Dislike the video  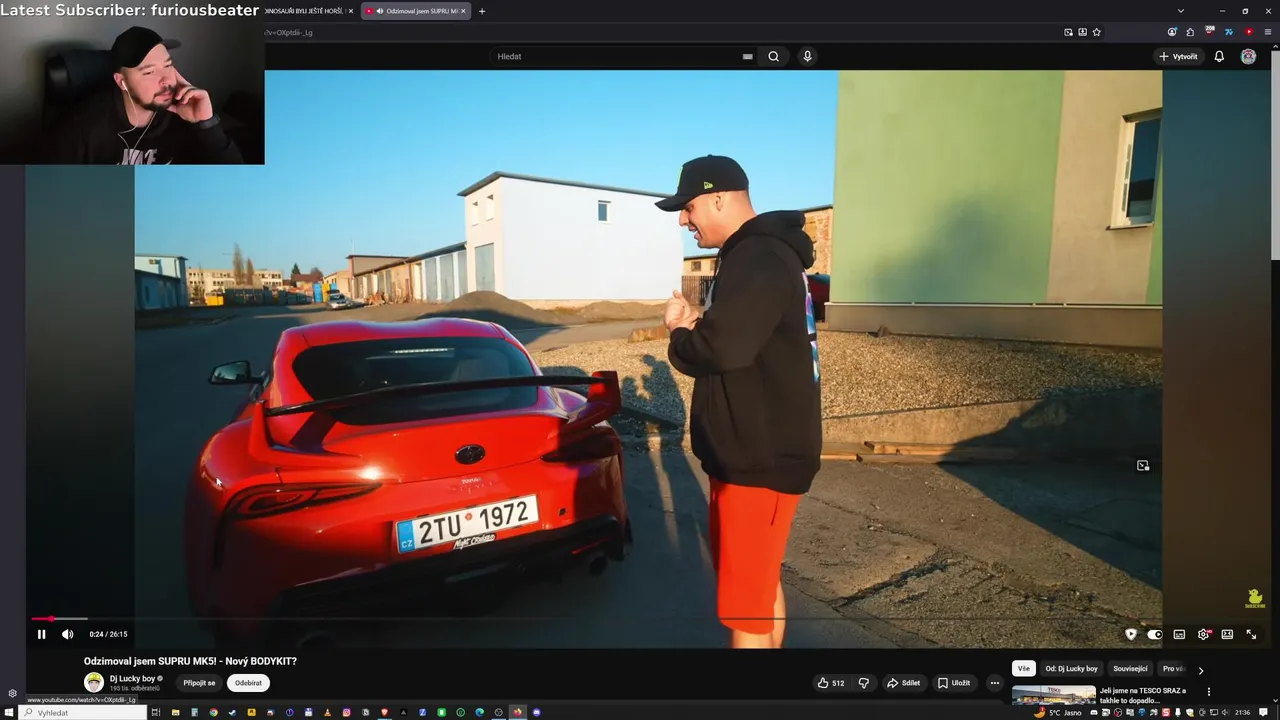pos(864,683)
